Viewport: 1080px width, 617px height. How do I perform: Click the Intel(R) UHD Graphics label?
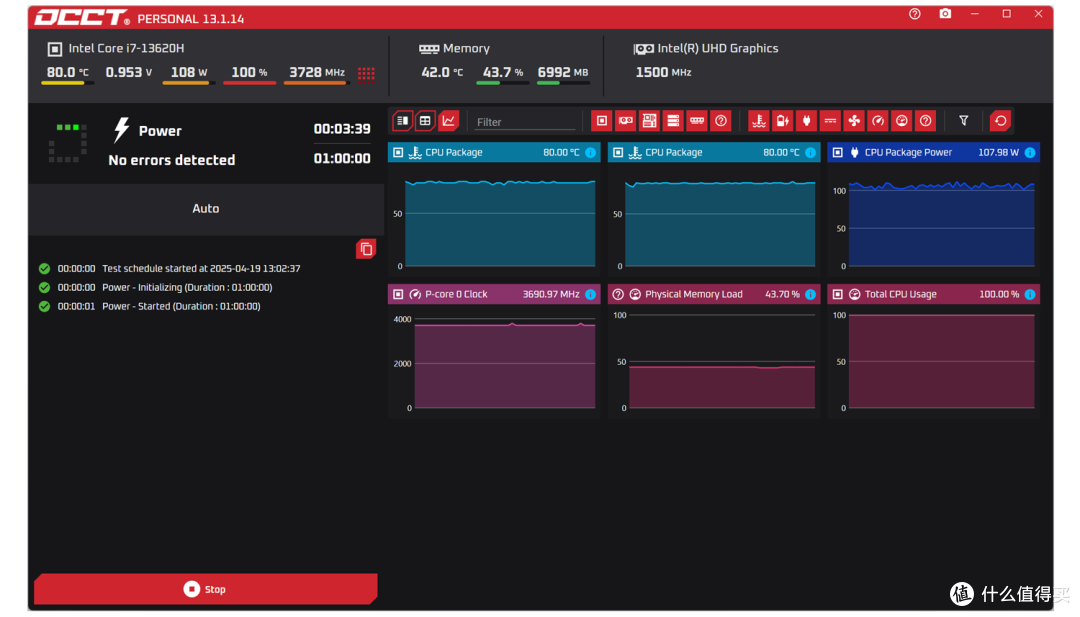pos(718,48)
